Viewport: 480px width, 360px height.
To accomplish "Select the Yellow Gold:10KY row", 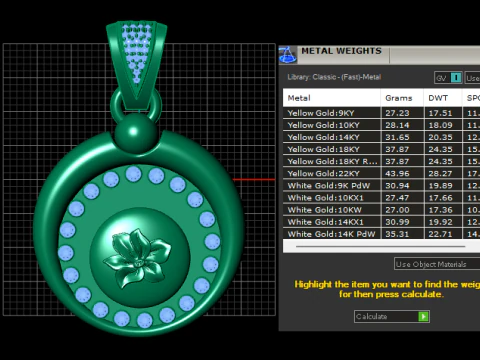I will coord(382,125).
